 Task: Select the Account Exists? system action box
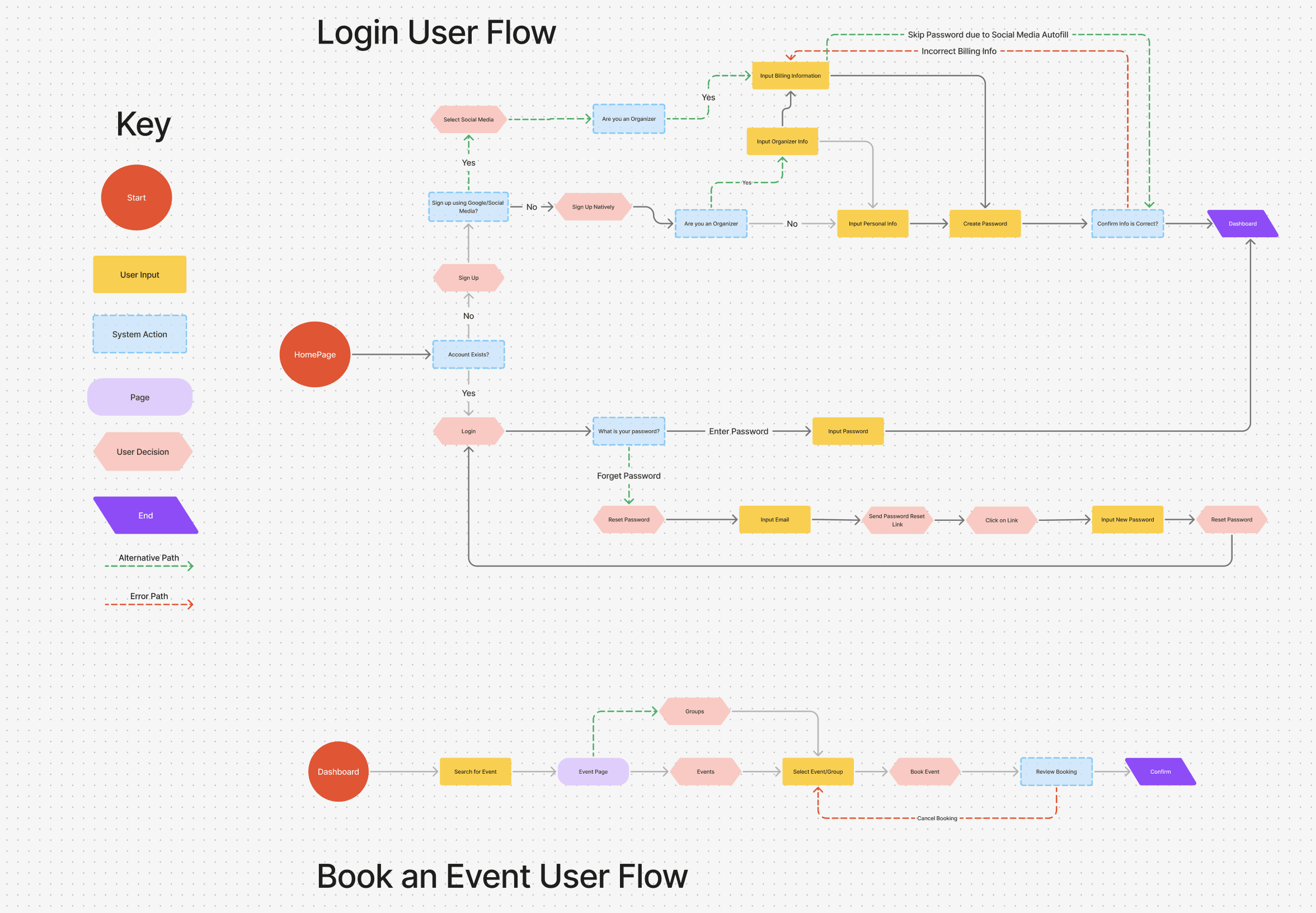coord(468,354)
